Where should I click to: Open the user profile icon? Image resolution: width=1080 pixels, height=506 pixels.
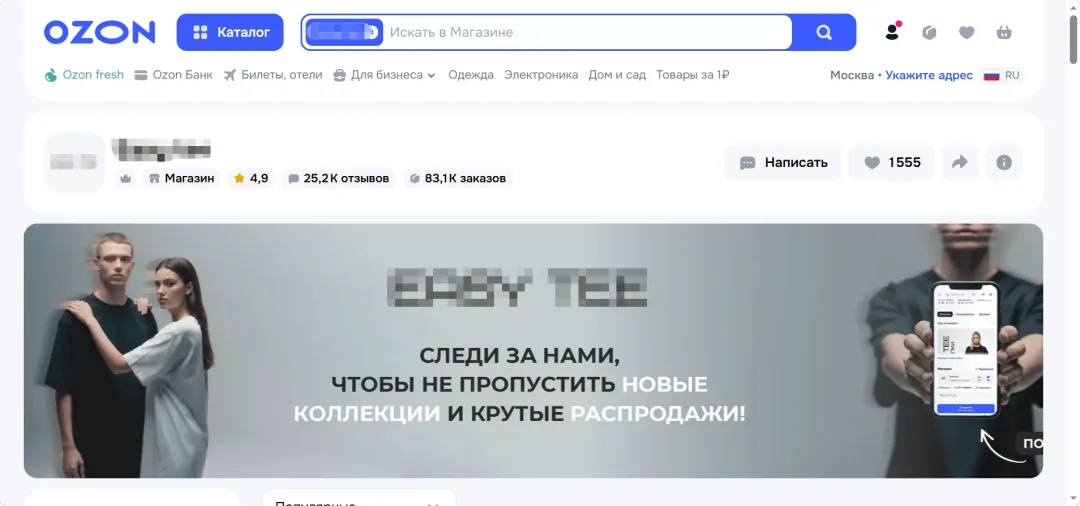pyautogui.click(x=893, y=32)
